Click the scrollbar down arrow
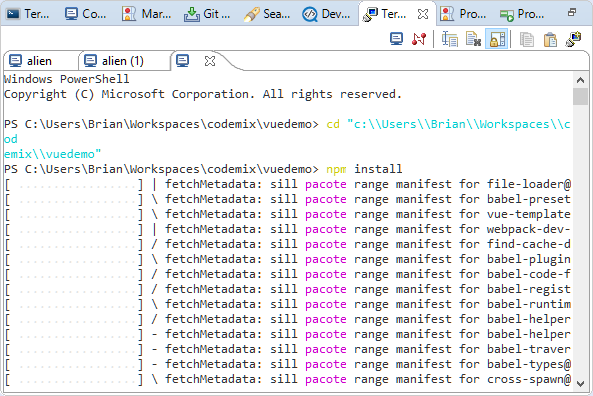593x396 pixels. pos(581,384)
